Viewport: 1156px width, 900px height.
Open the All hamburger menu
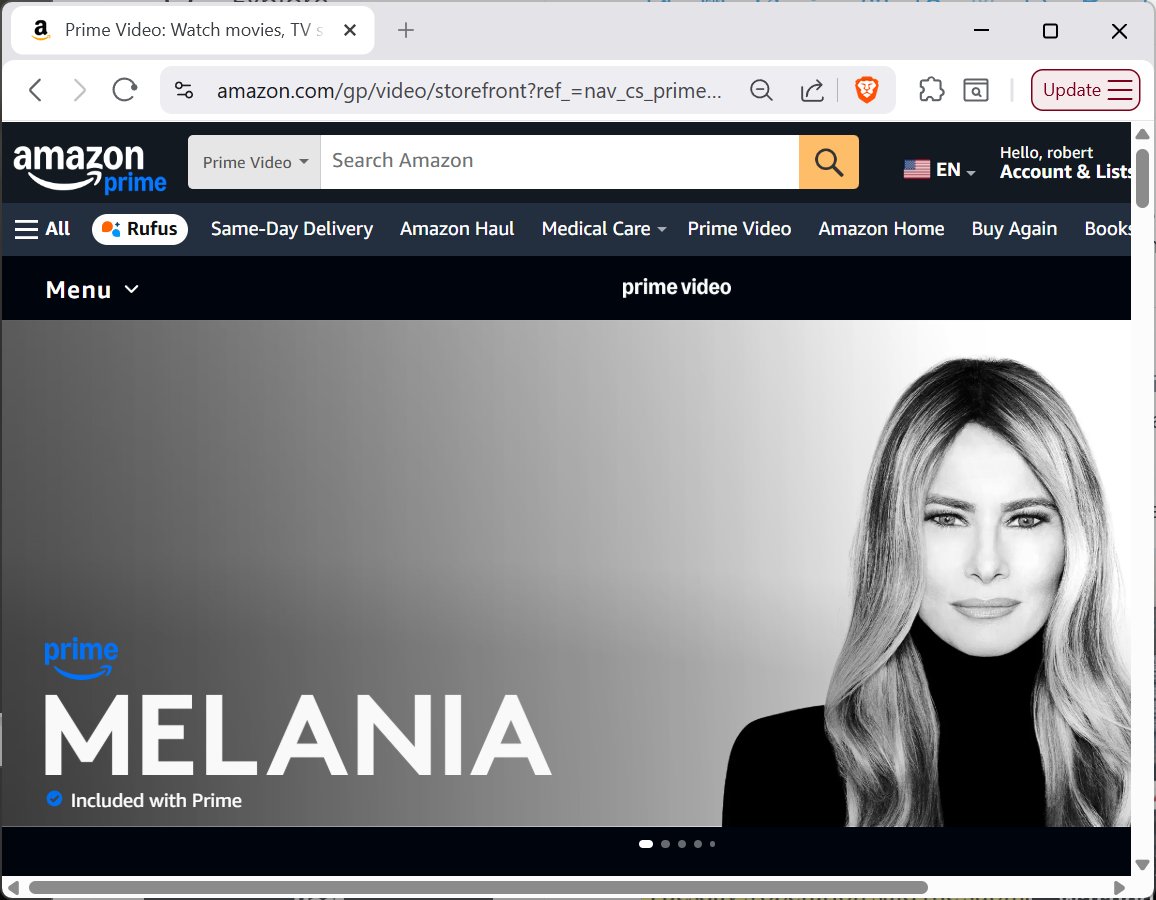pyautogui.click(x=43, y=229)
